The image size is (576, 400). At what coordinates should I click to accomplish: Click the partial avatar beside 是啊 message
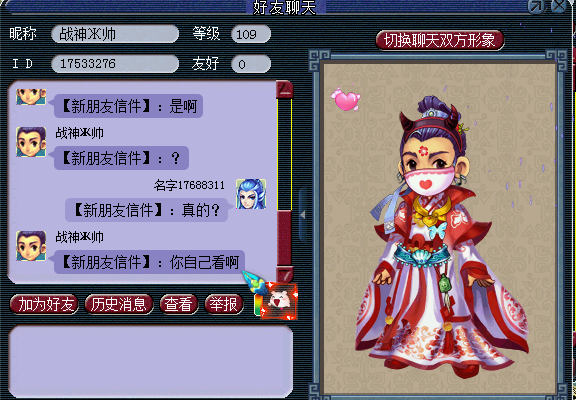(31, 97)
